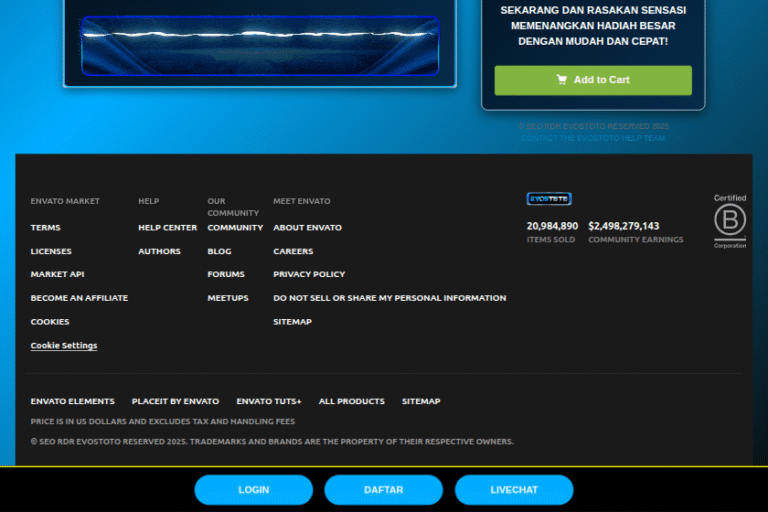Open the Authors help link
The height and width of the screenshot is (512, 768).
pos(159,251)
